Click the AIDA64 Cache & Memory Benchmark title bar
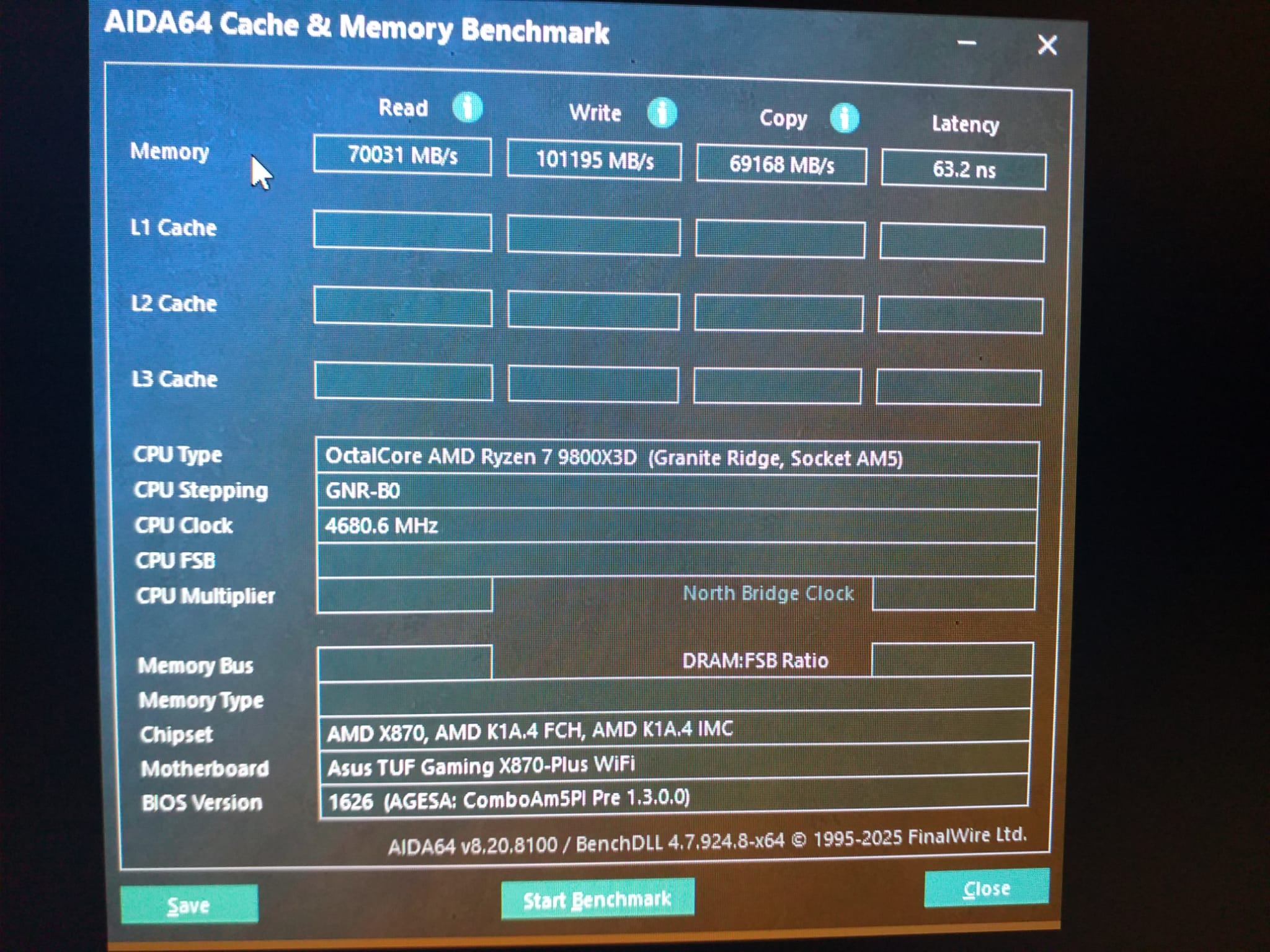Image resolution: width=1270 pixels, height=952 pixels. click(x=357, y=28)
